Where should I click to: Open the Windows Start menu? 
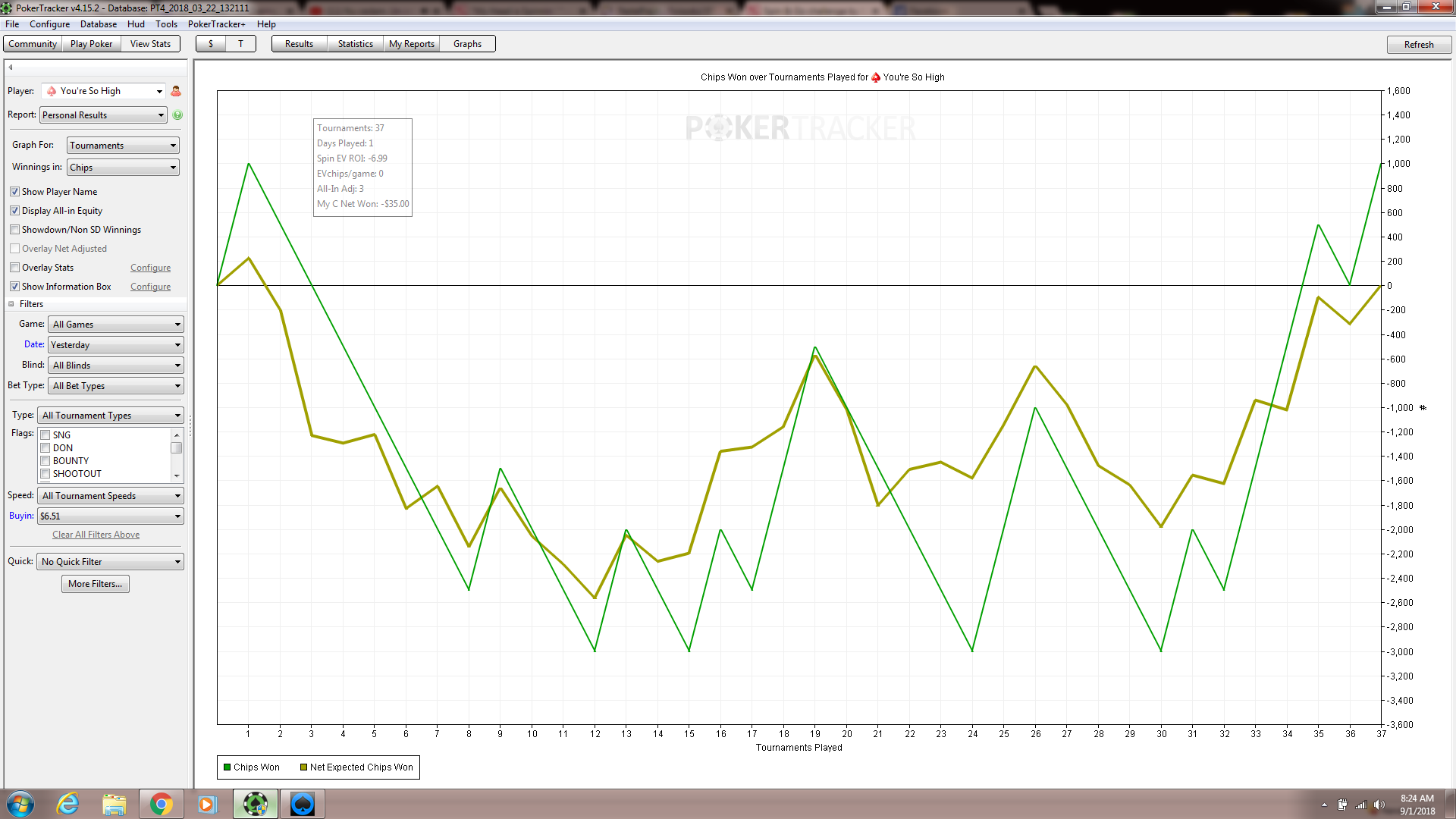20,804
